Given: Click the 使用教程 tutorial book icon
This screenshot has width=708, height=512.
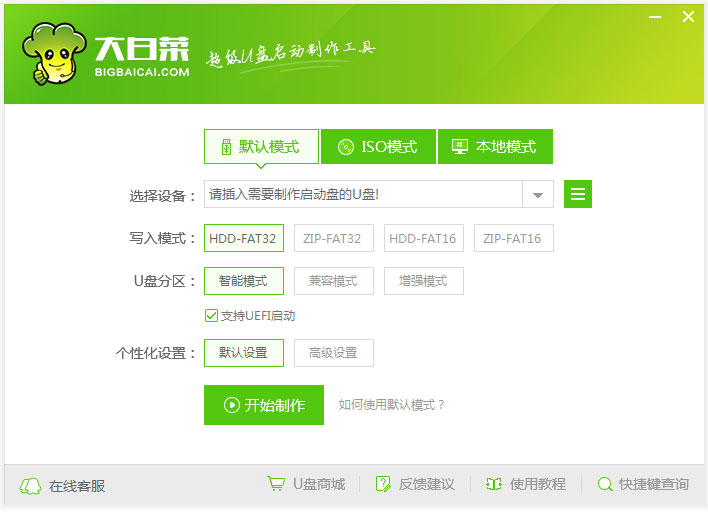Looking at the screenshot, I should (x=493, y=484).
